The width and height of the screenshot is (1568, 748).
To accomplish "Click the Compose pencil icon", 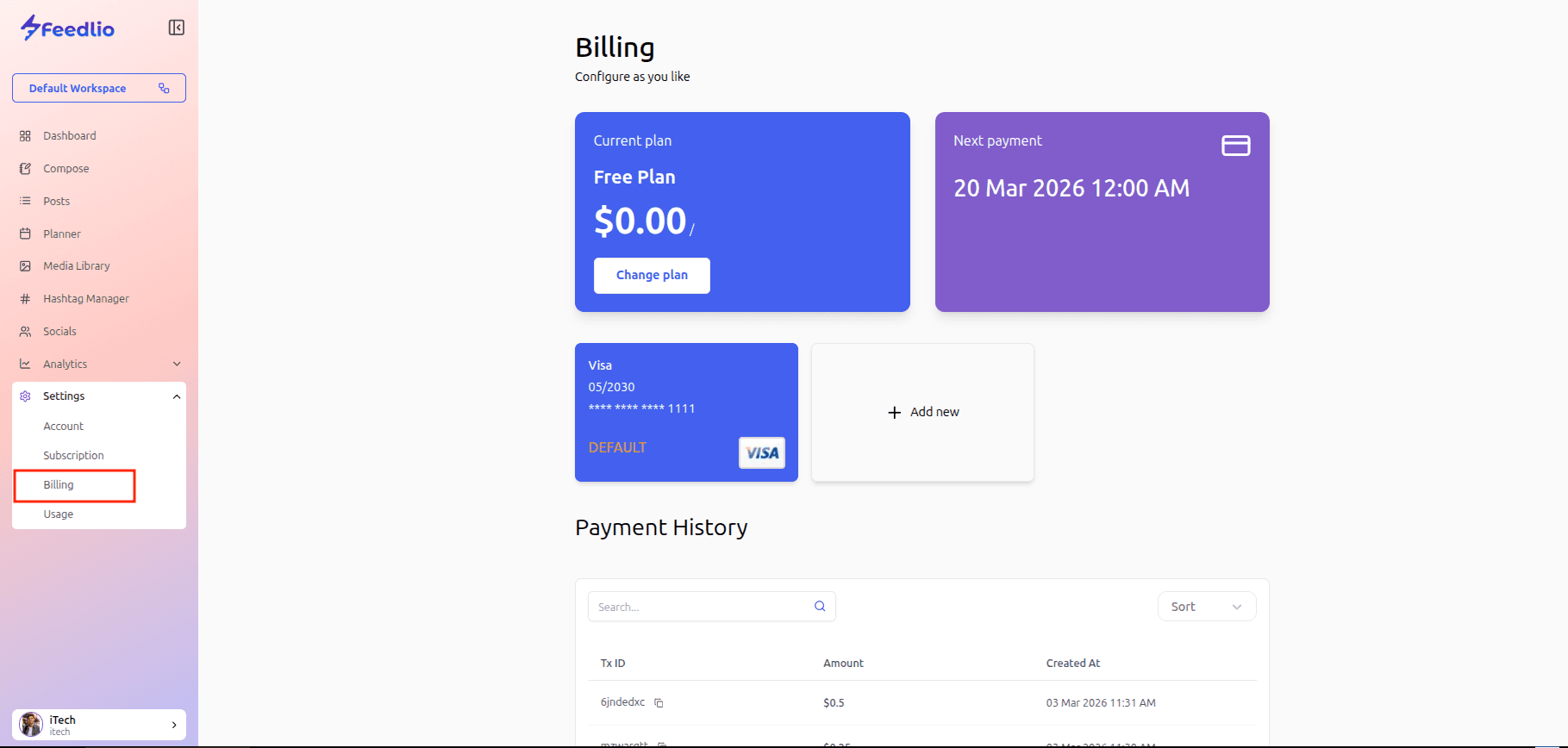I will [x=25, y=169].
